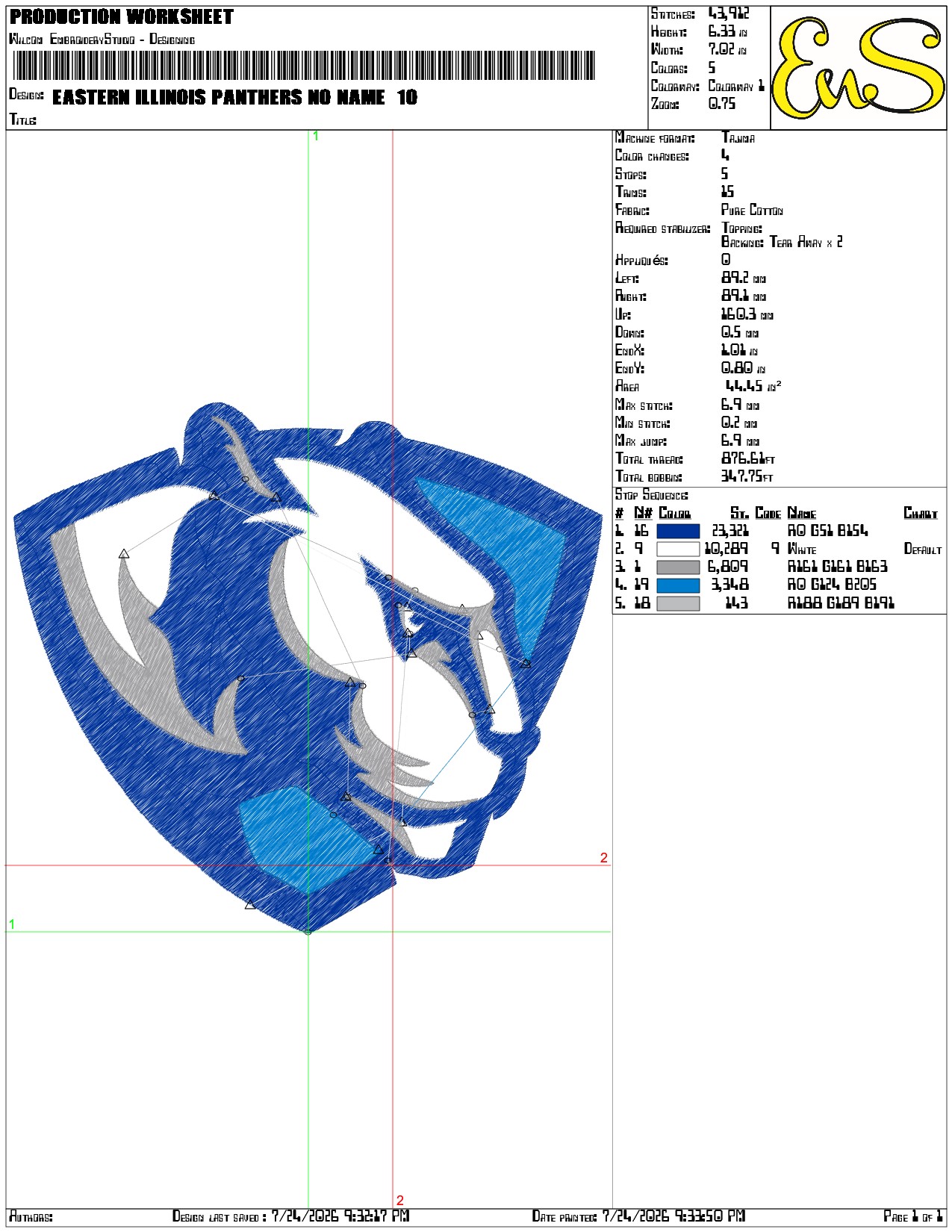Viewport: 952px width, 1232px height.
Task: Click color name 'R161 G161 B163'
Action: (838, 567)
